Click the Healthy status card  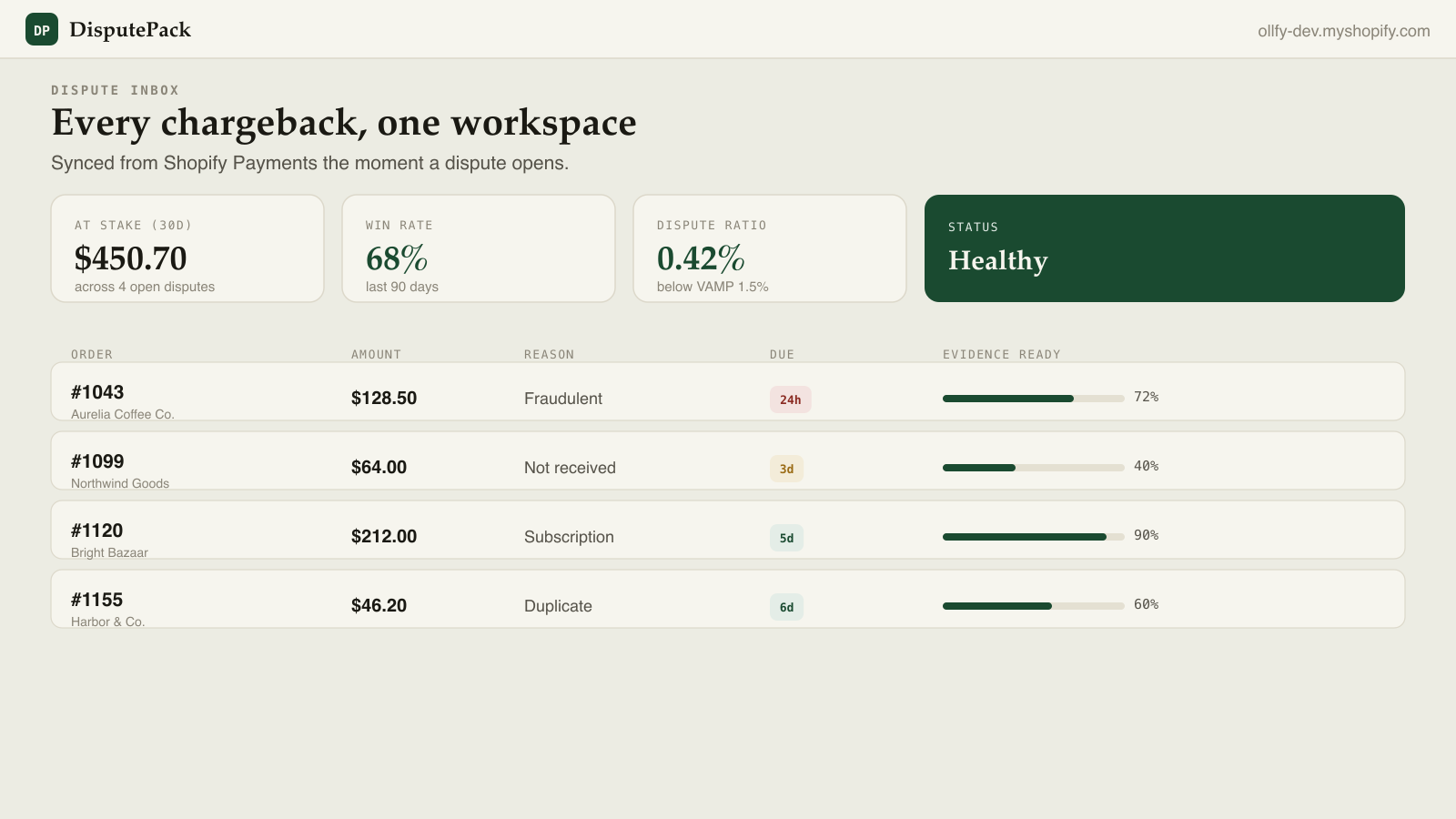(1165, 248)
